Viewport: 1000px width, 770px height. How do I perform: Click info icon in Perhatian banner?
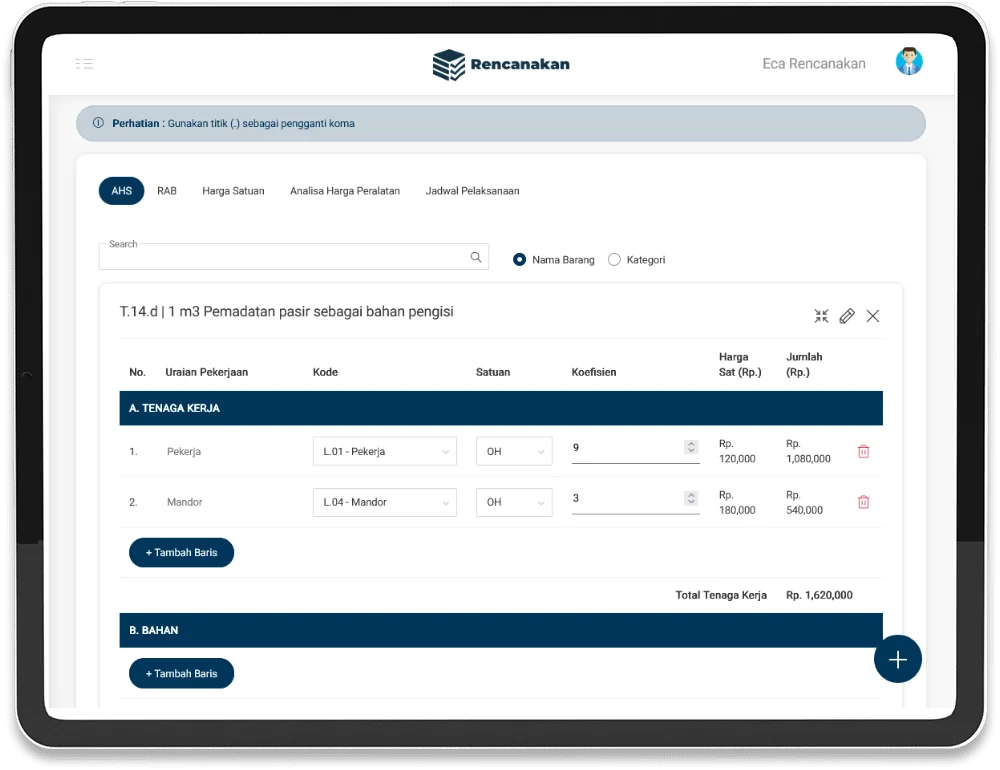point(98,123)
